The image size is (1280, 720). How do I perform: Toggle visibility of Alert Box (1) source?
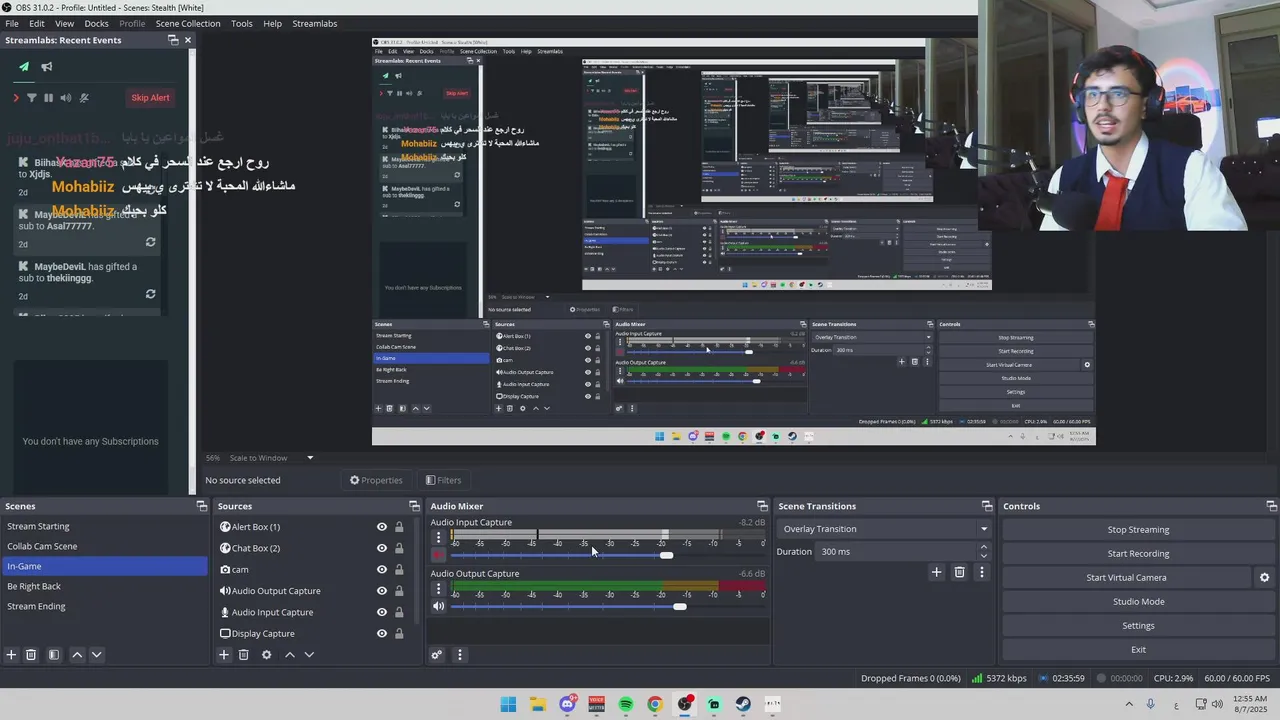(x=382, y=527)
